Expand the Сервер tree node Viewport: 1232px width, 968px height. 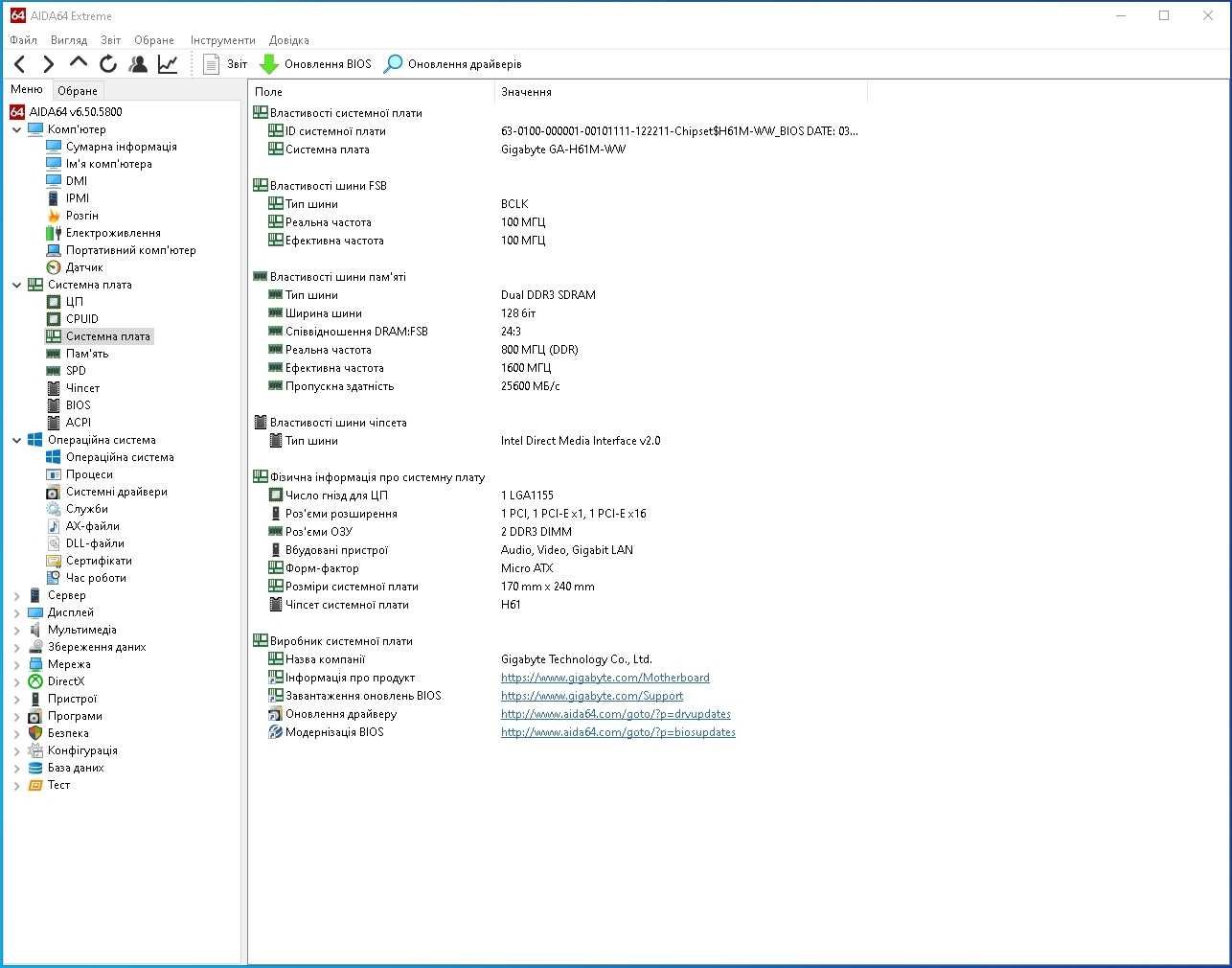pos(16,595)
